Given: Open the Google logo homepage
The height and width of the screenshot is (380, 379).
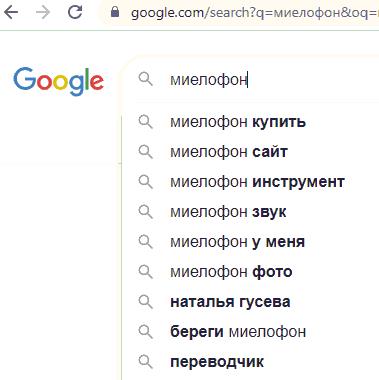Looking at the screenshot, I should click(58, 81).
